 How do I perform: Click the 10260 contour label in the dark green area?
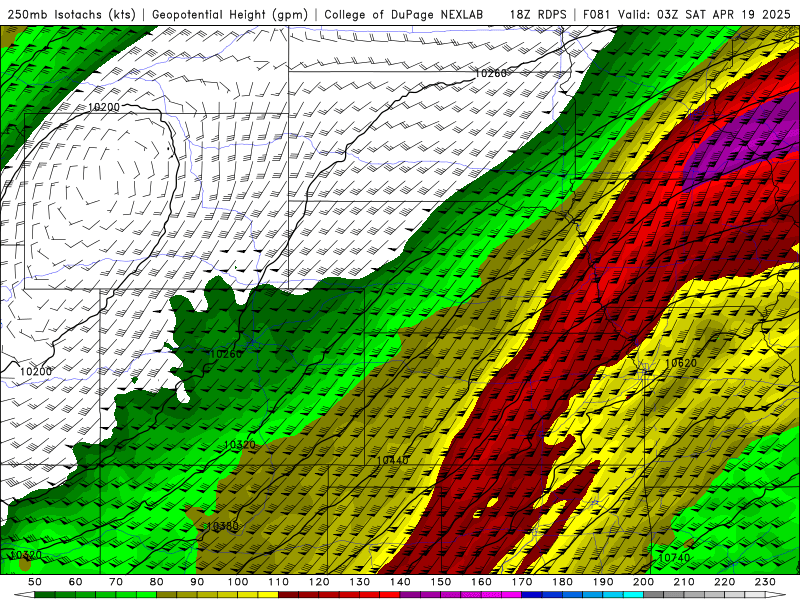click(x=226, y=354)
